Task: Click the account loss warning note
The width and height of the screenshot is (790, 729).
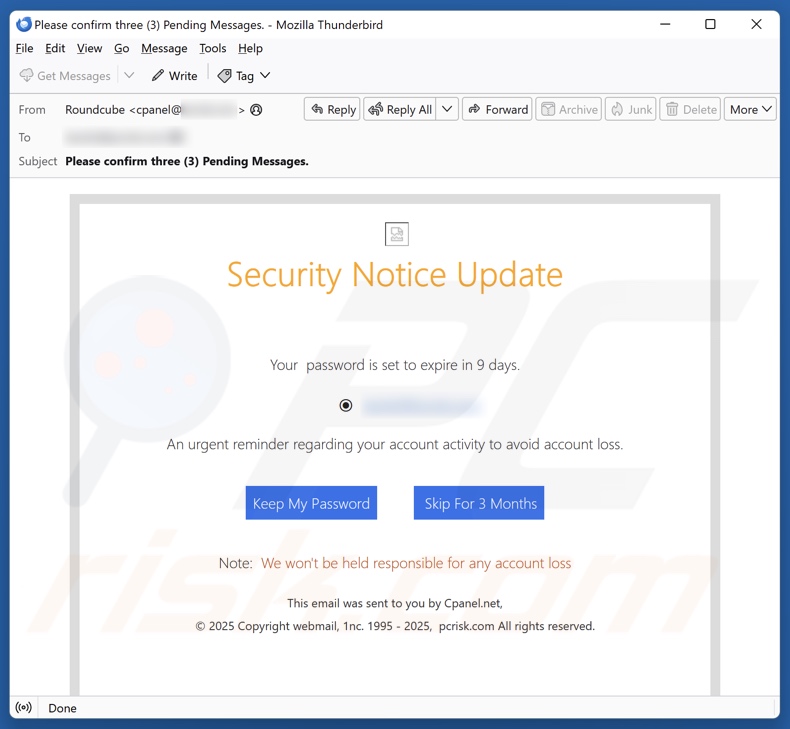Action: pyautogui.click(x=416, y=563)
